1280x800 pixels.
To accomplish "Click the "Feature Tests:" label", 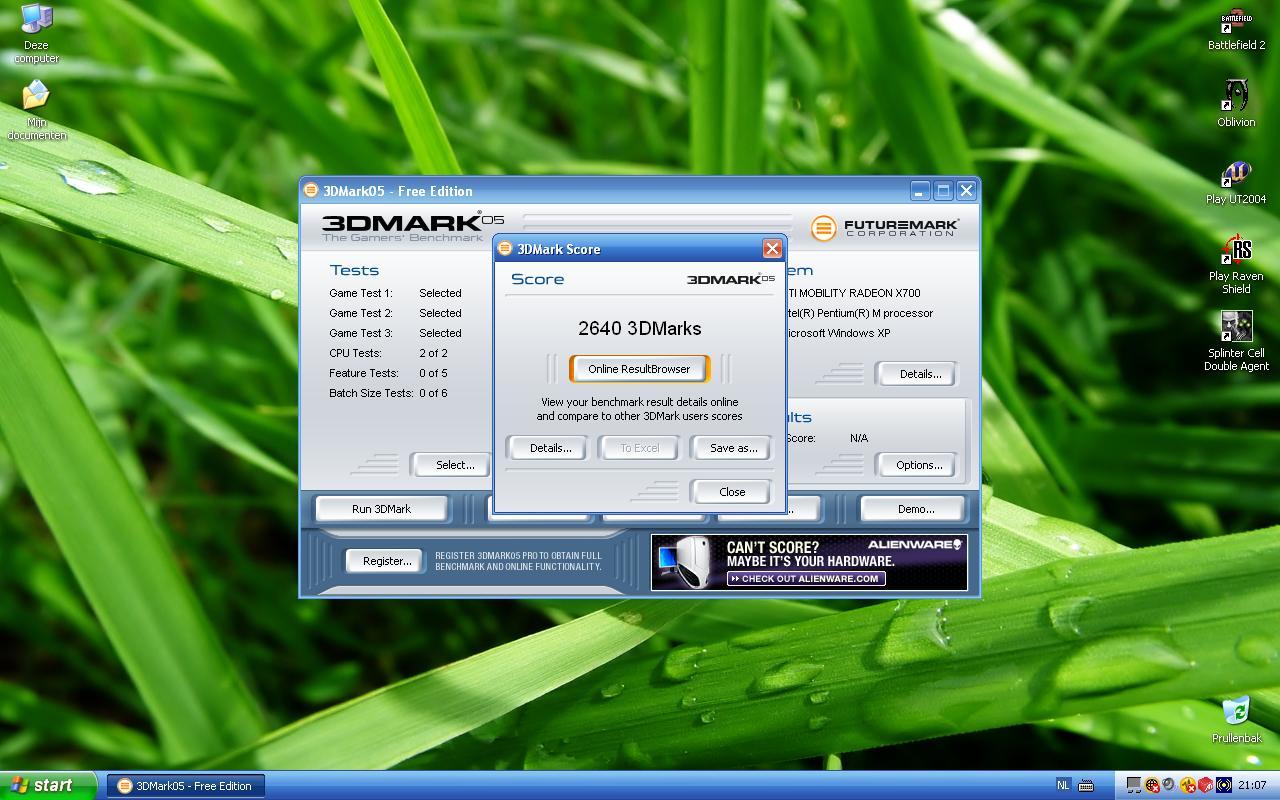I will pyautogui.click(x=363, y=373).
